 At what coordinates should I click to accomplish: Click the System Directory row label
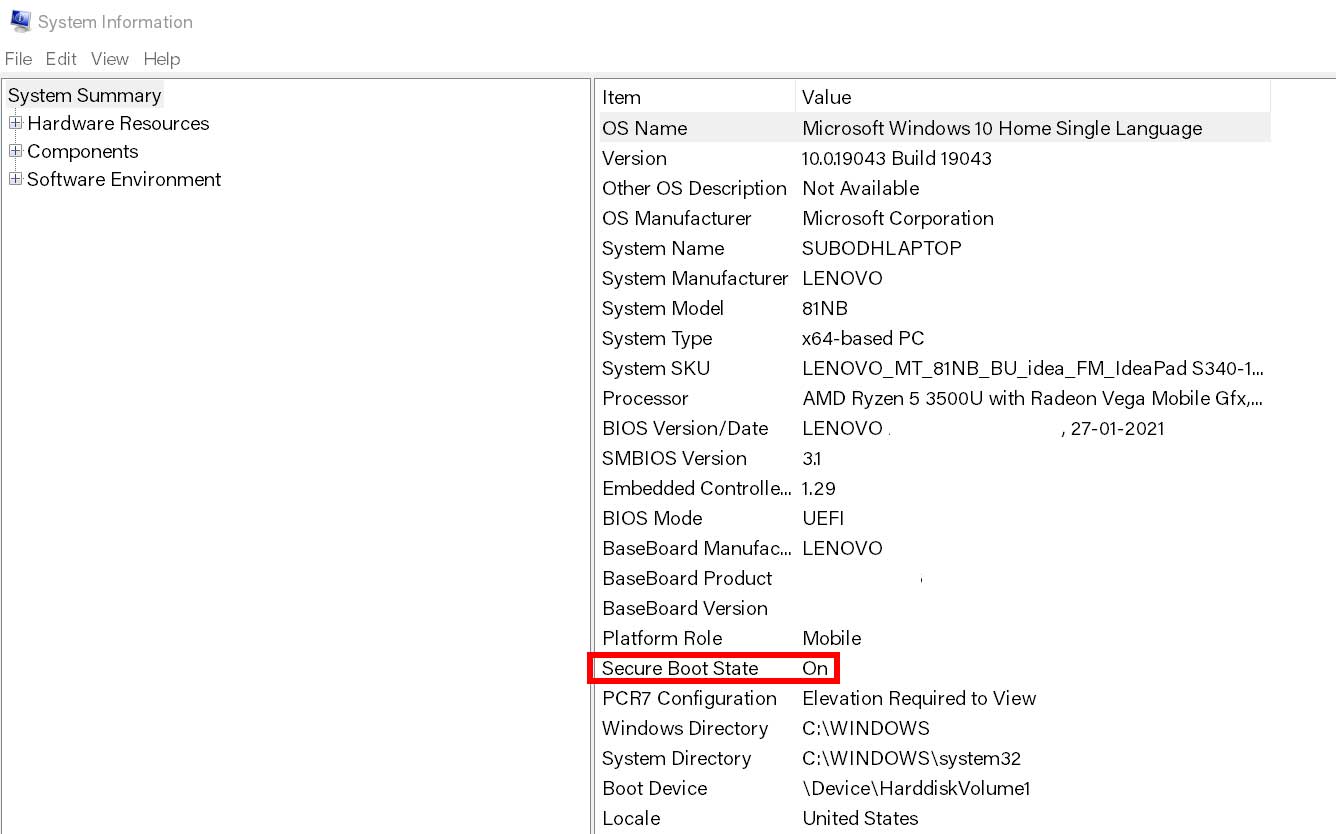677,758
